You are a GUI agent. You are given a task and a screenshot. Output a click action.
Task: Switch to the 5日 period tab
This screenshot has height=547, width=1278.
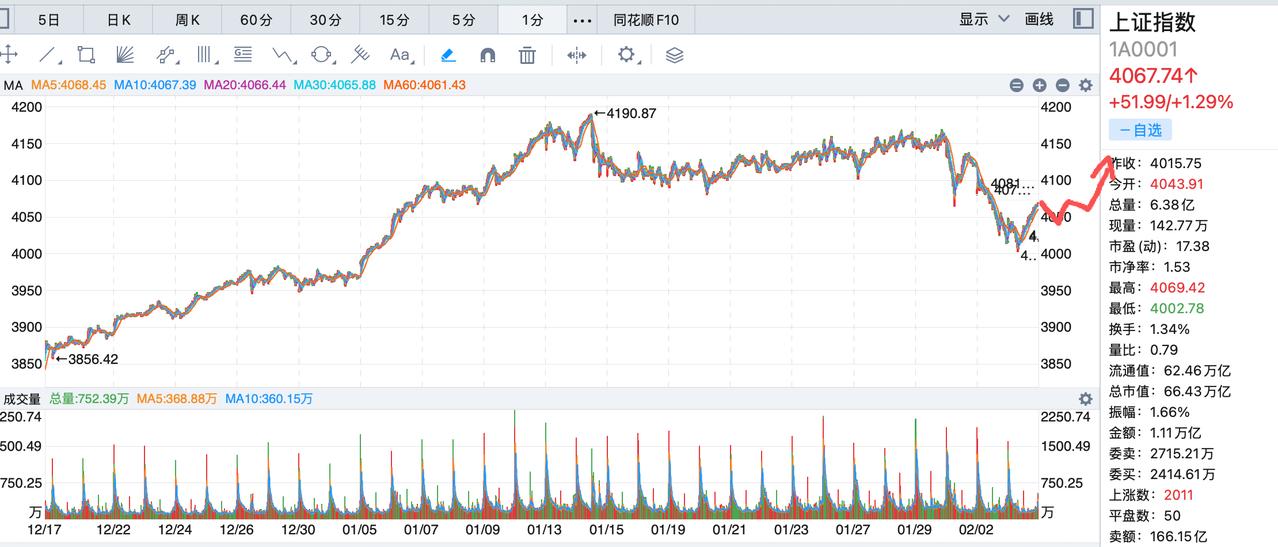pyautogui.click(x=48, y=19)
